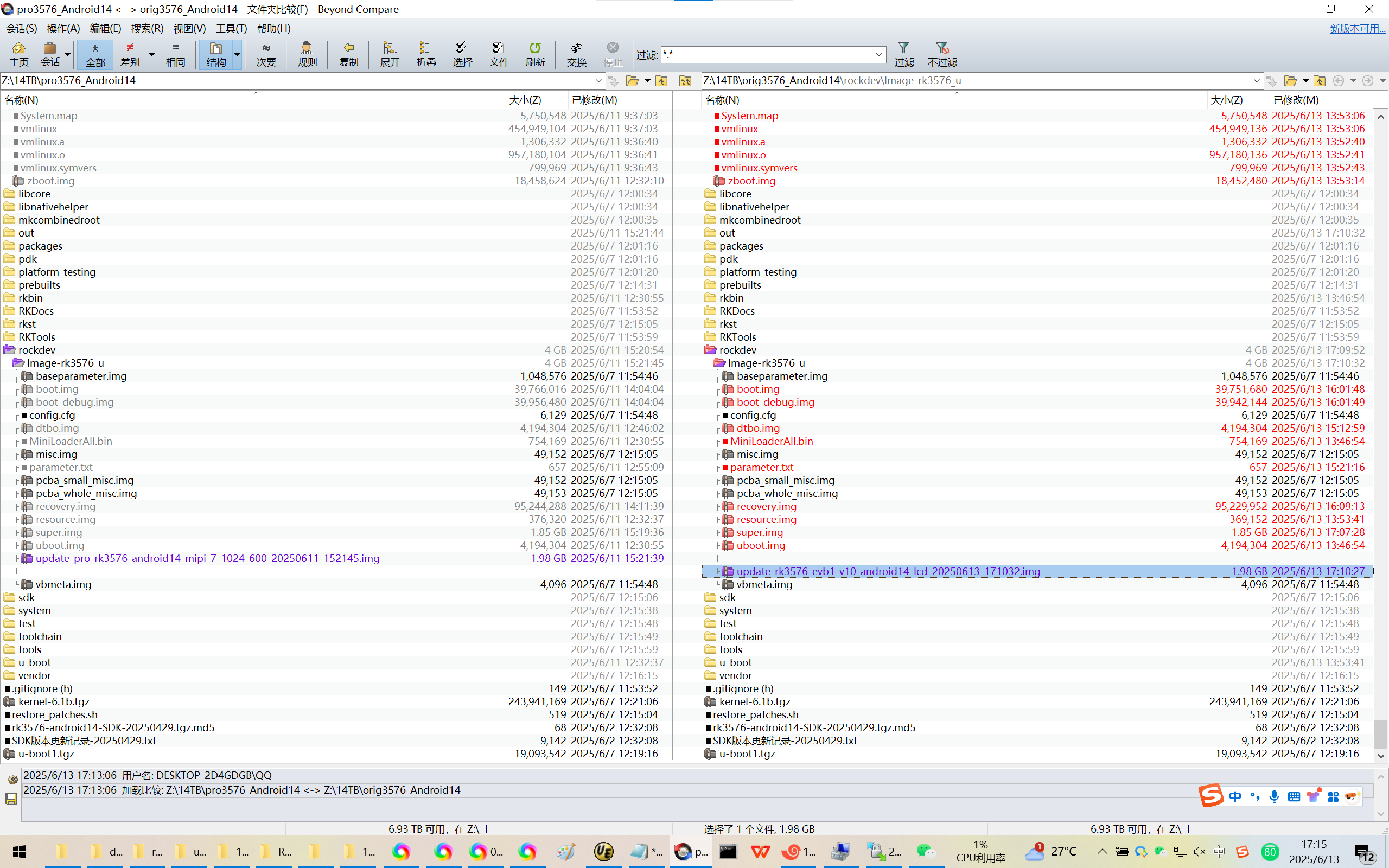
Task: Click the No filter (不过滤) icon
Action: pyautogui.click(x=942, y=54)
